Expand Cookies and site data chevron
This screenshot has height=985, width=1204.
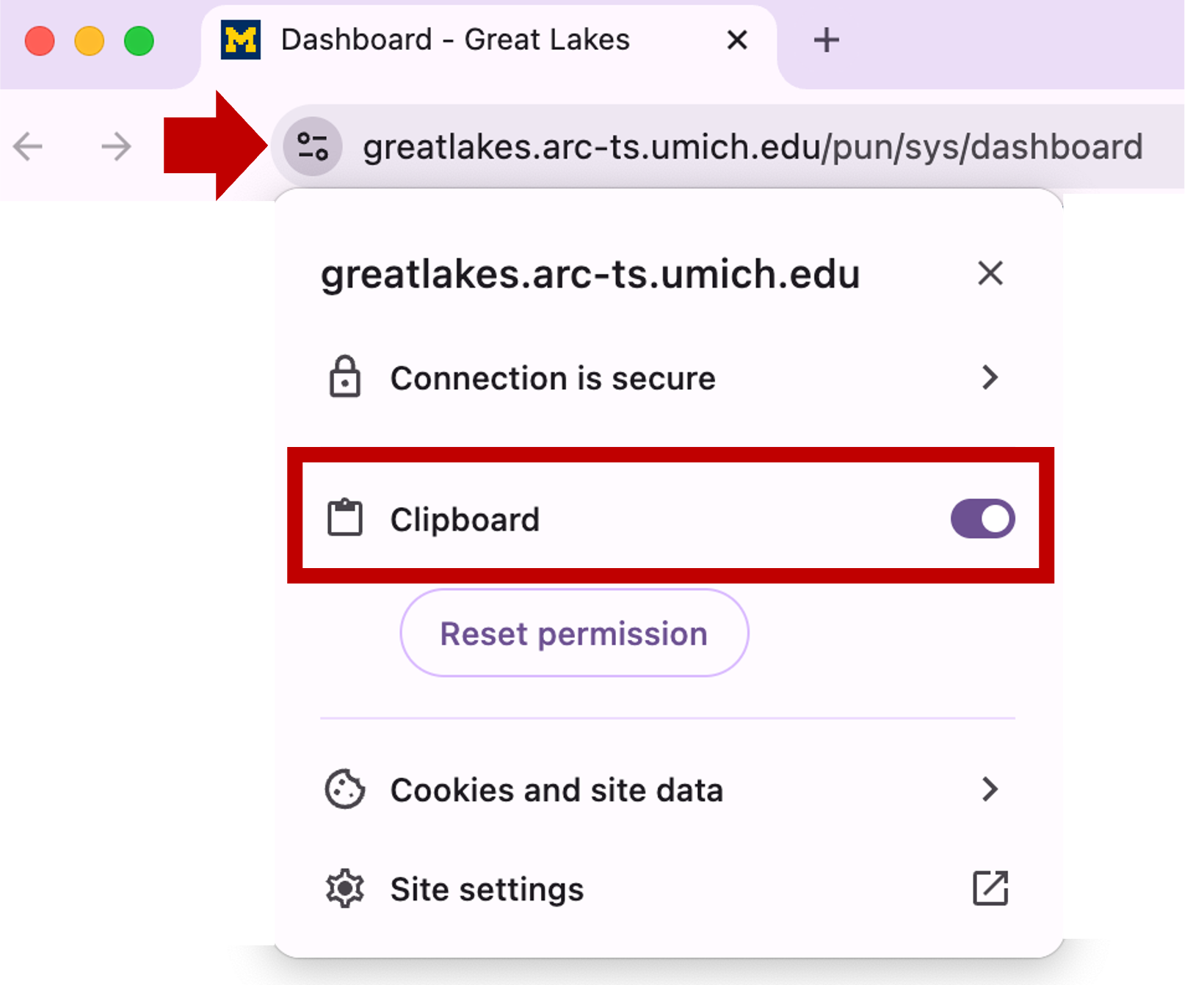click(x=990, y=790)
